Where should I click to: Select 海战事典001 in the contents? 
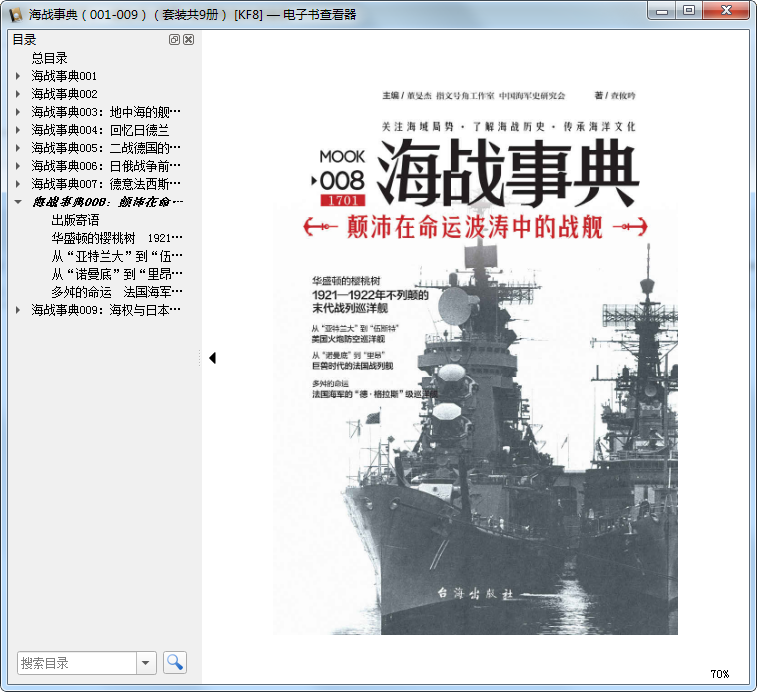click(64, 76)
